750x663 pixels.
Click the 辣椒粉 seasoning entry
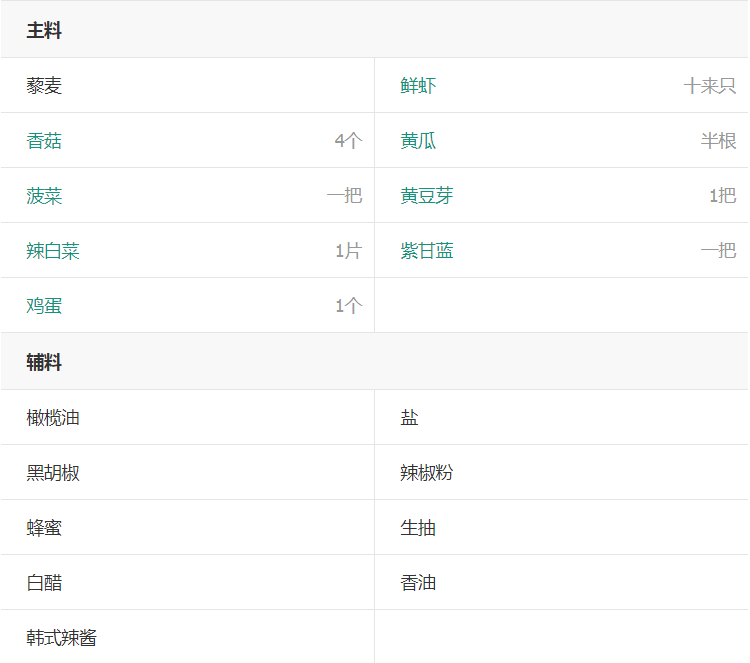427,473
